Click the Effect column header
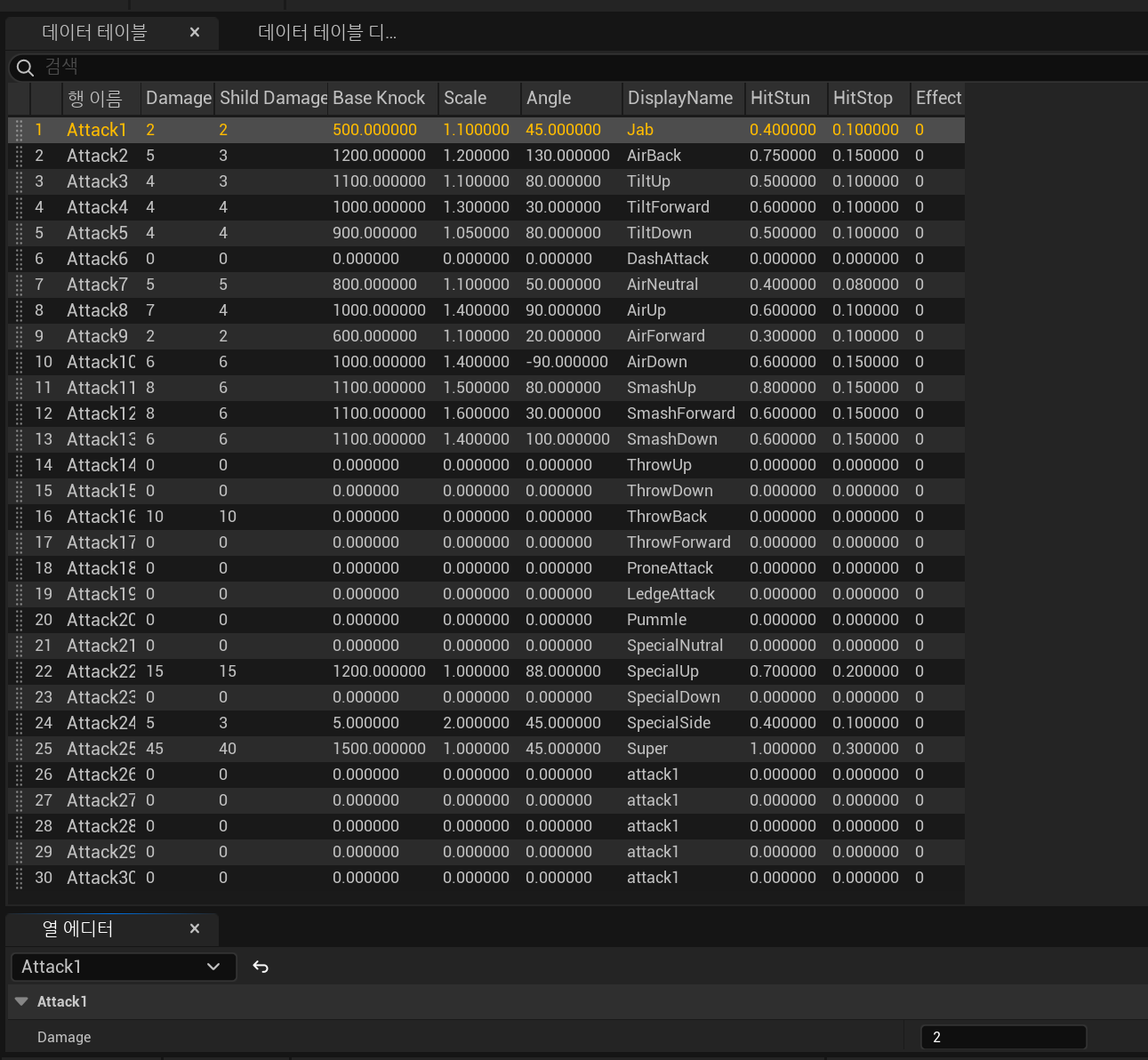Screen dimensions: 1148x1060 [x=937, y=98]
